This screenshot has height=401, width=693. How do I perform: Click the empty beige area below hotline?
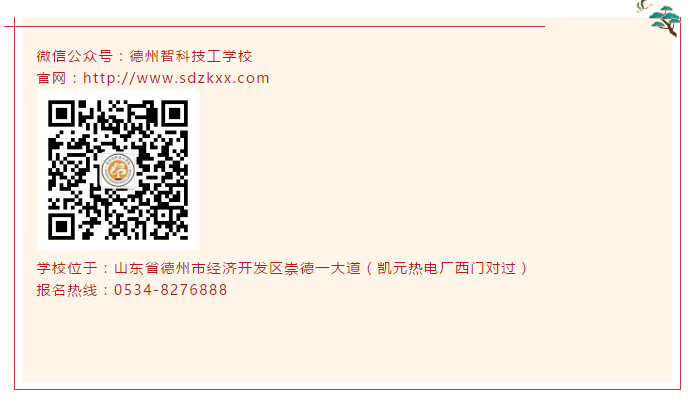pyautogui.click(x=347, y=340)
